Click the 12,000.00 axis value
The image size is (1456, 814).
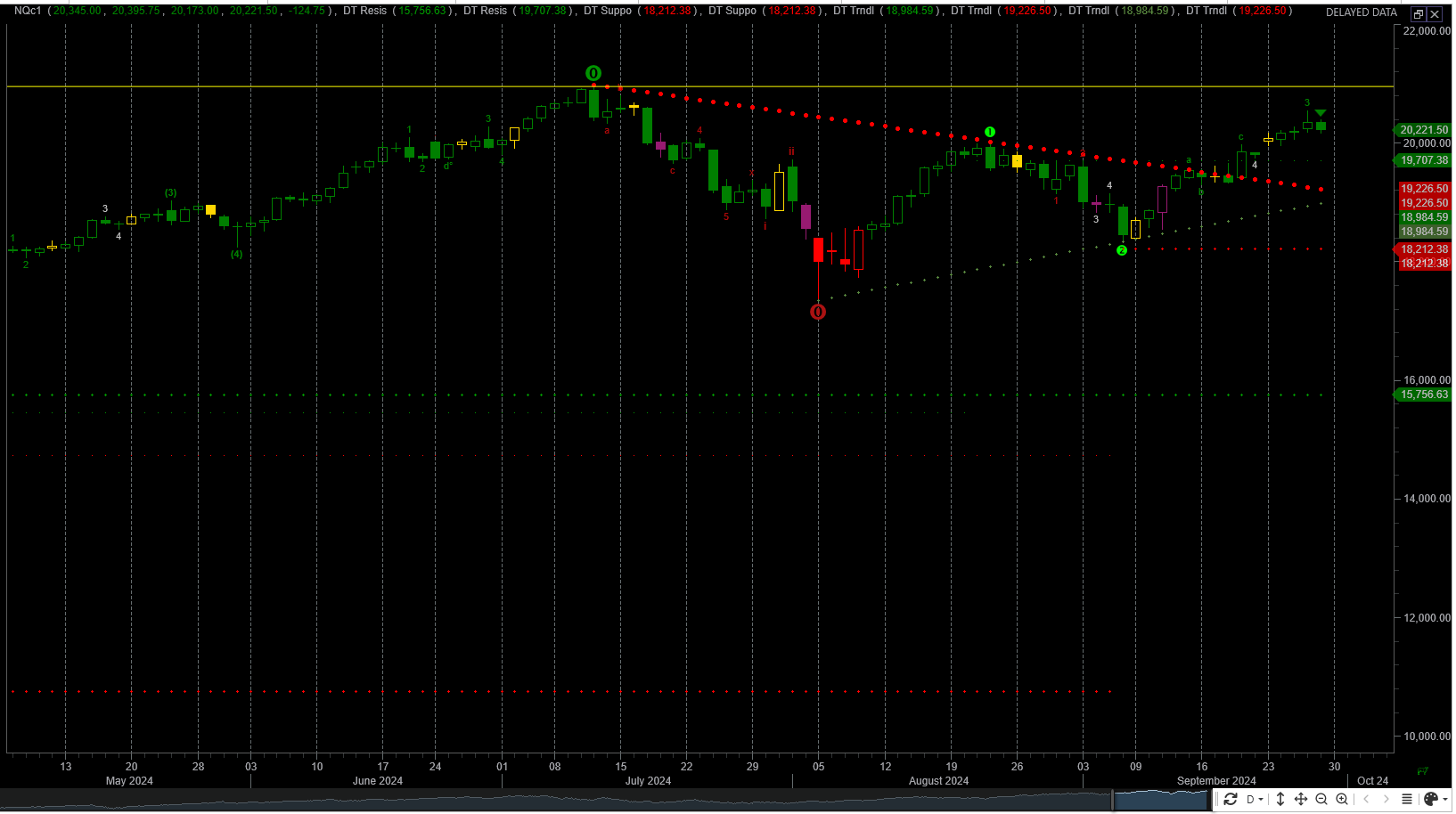1427,618
